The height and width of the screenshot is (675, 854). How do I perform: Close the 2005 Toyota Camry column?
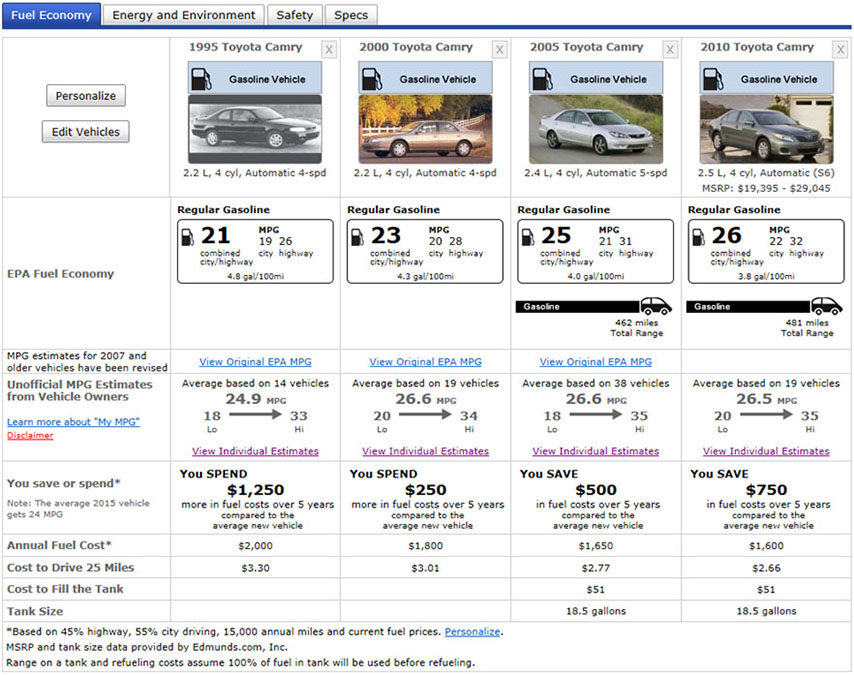coord(670,49)
